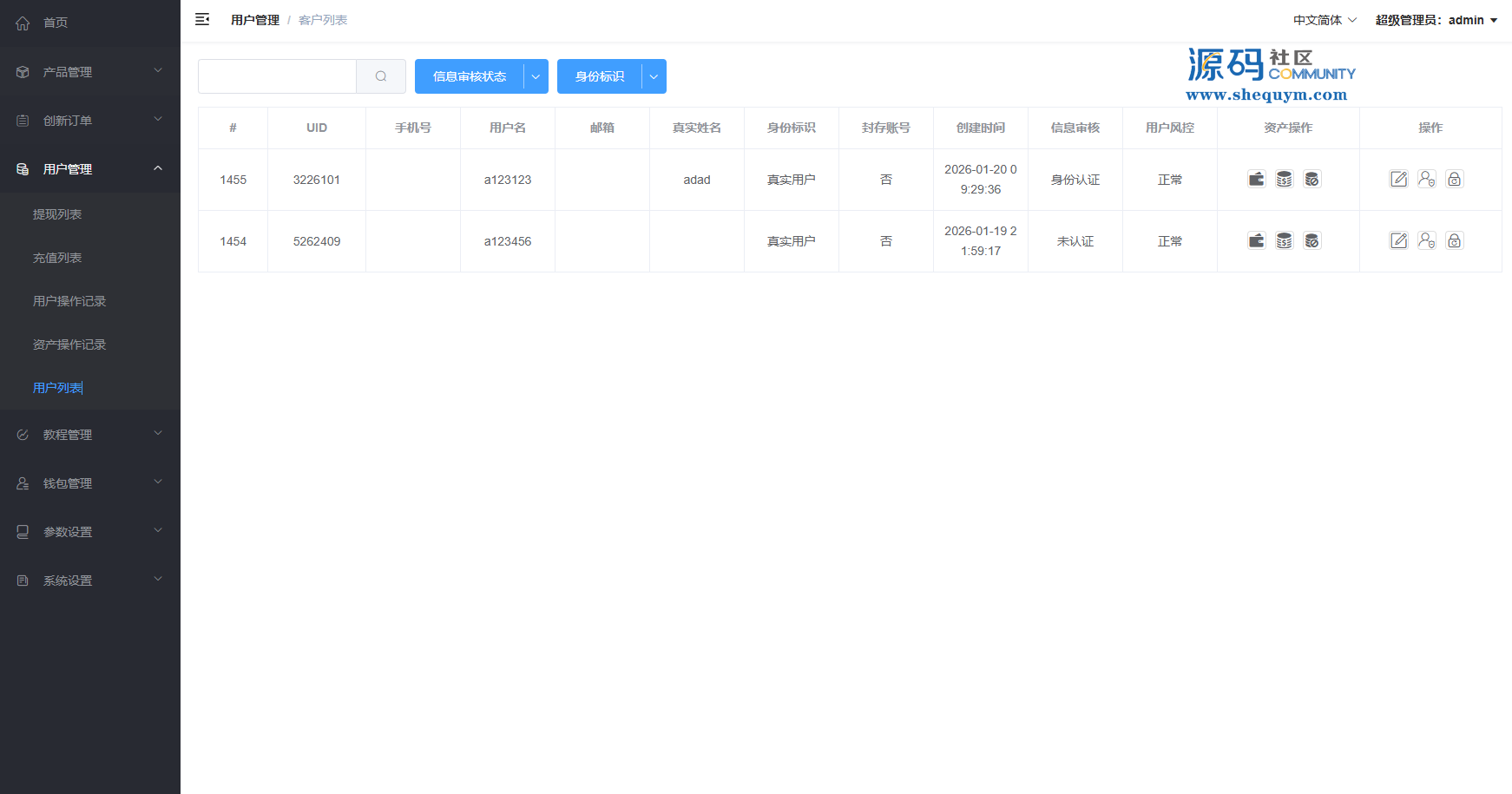Open the 中文简体 language dropdown
The image size is (1512, 794).
coord(1324,20)
